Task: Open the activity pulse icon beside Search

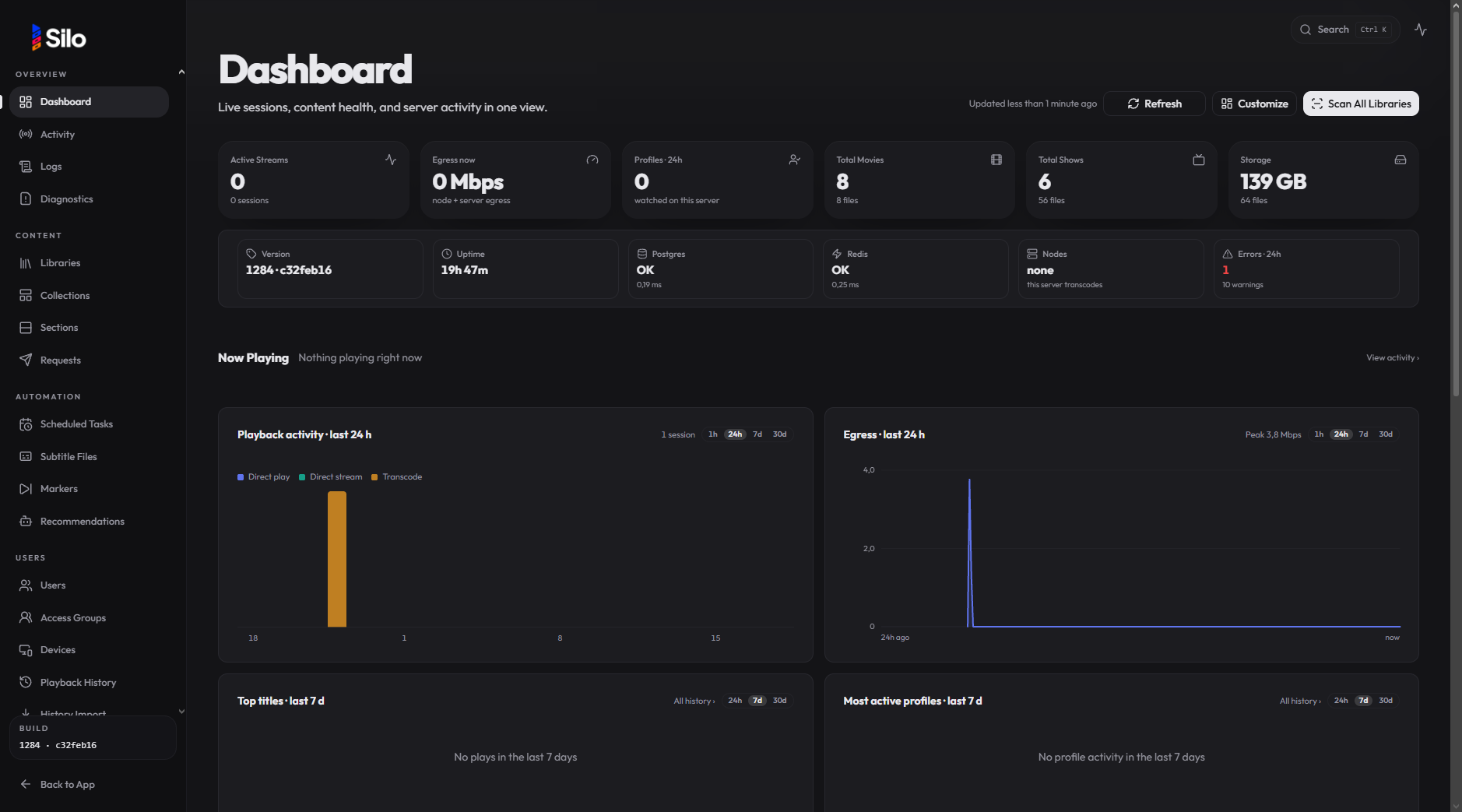Action: click(1421, 30)
